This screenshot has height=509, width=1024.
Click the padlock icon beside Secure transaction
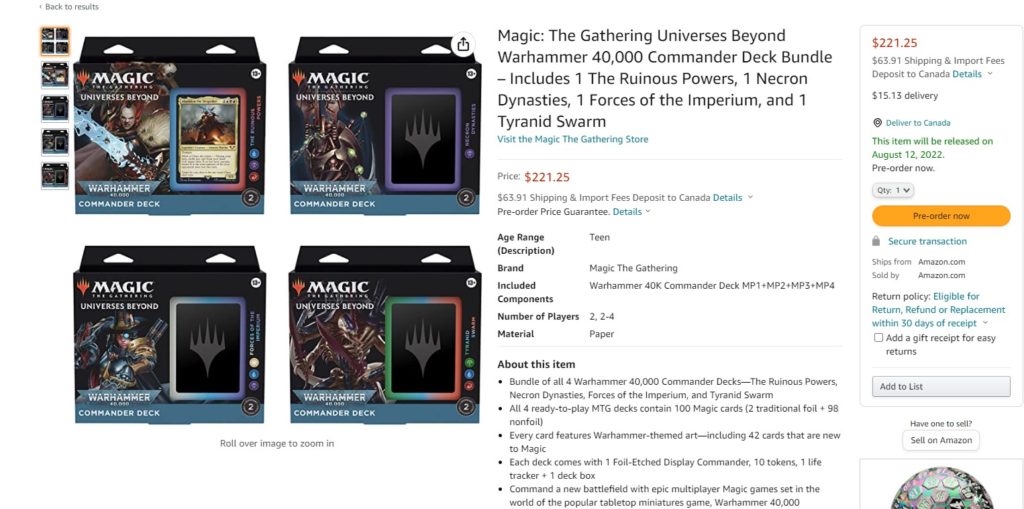(x=876, y=241)
